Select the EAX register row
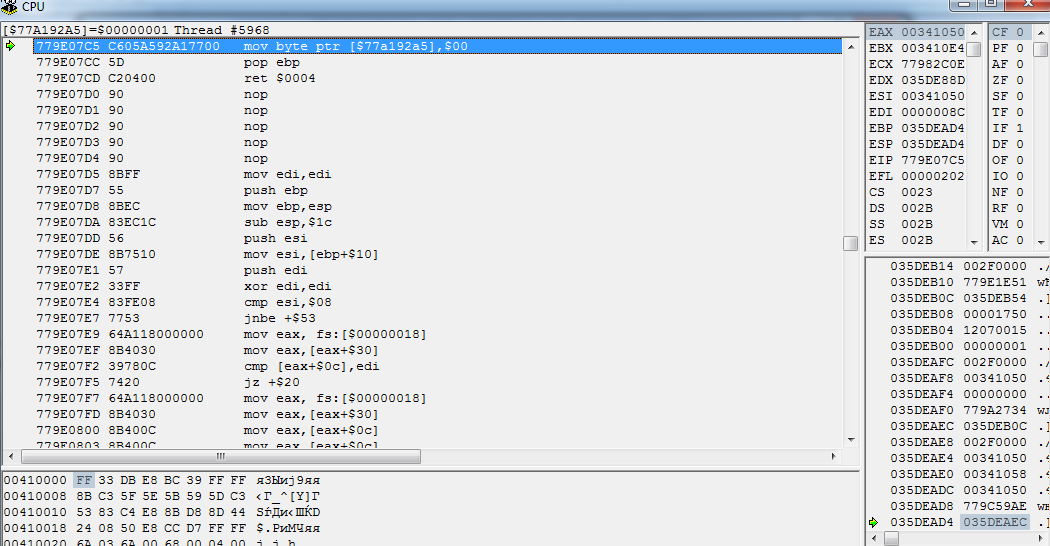 [916, 32]
